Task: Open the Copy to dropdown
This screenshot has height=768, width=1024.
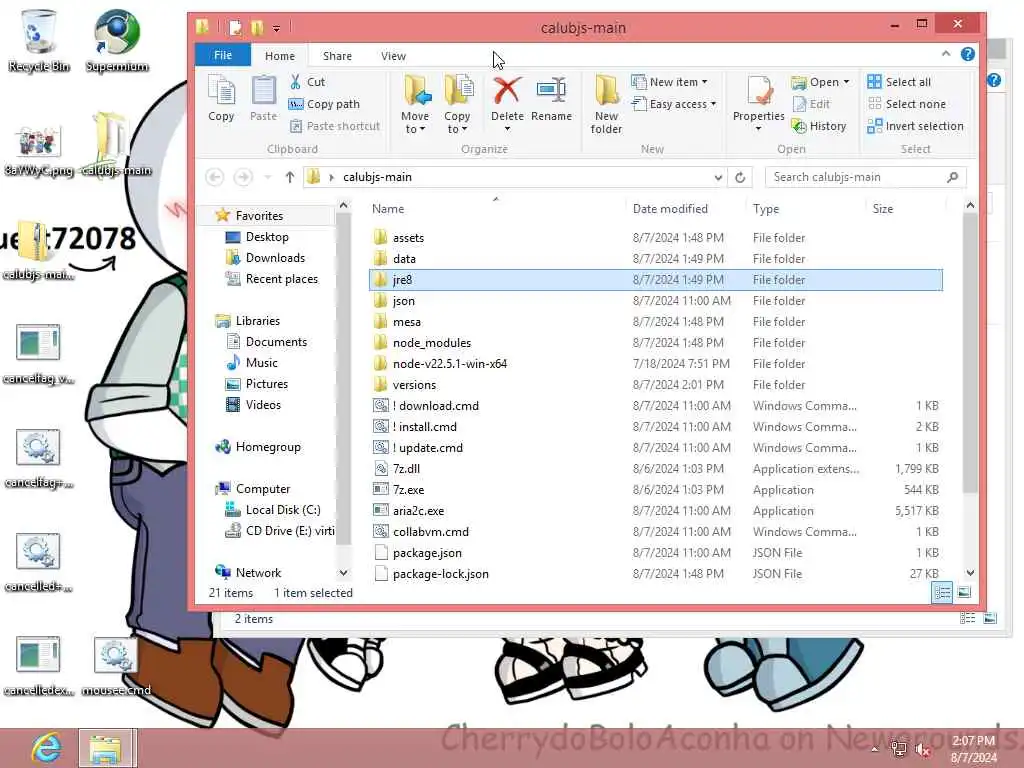Action: click(457, 122)
